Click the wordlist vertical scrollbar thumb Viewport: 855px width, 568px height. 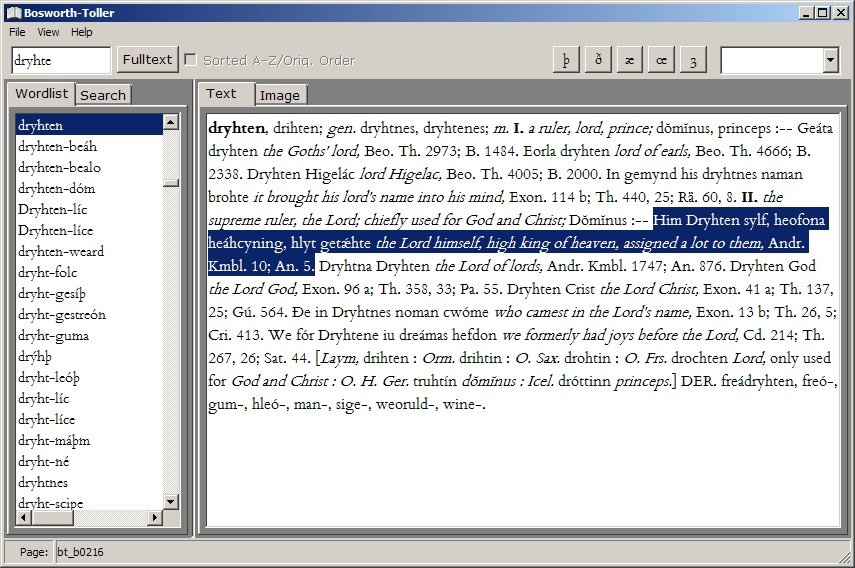(x=171, y=183)
